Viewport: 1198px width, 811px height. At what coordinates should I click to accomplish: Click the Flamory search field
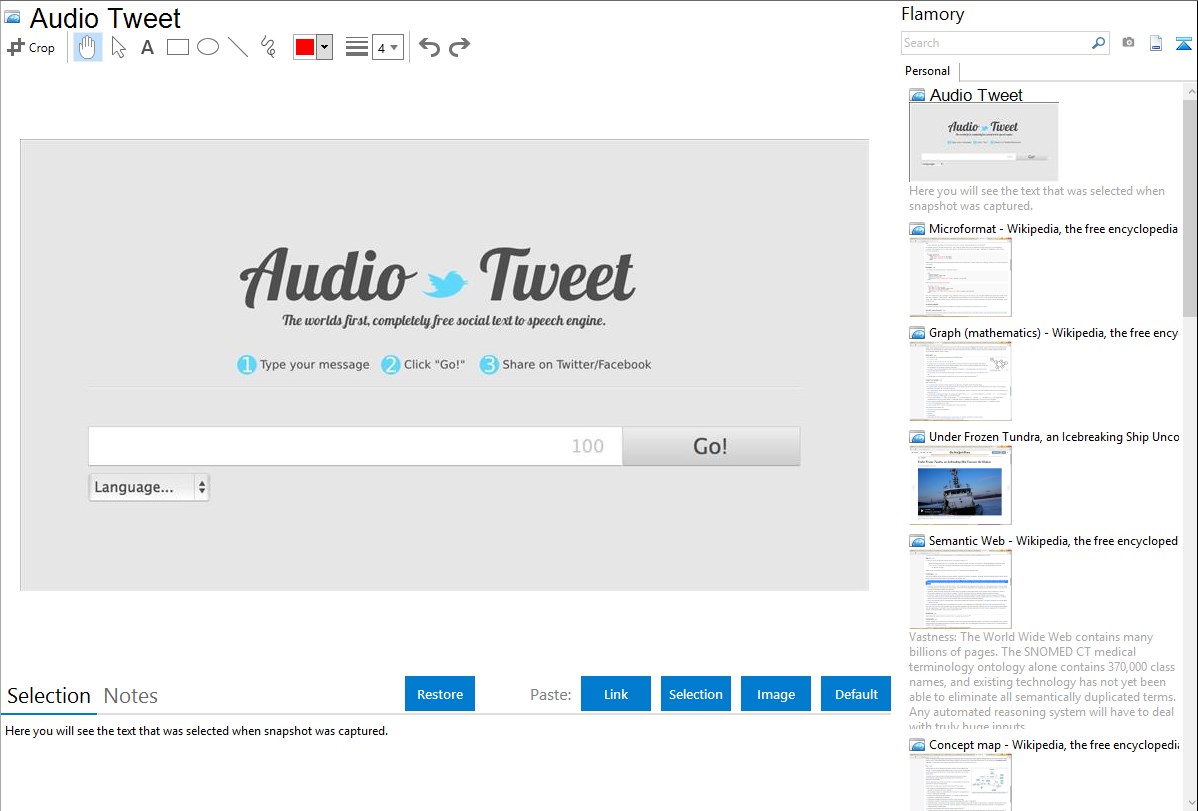click(995, 43)
